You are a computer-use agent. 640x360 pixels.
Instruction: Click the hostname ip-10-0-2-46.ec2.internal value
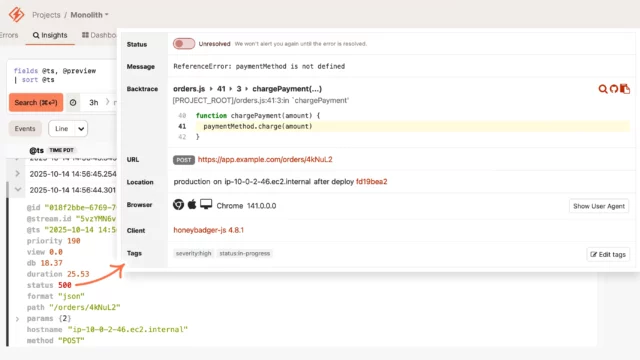[128, 329]
